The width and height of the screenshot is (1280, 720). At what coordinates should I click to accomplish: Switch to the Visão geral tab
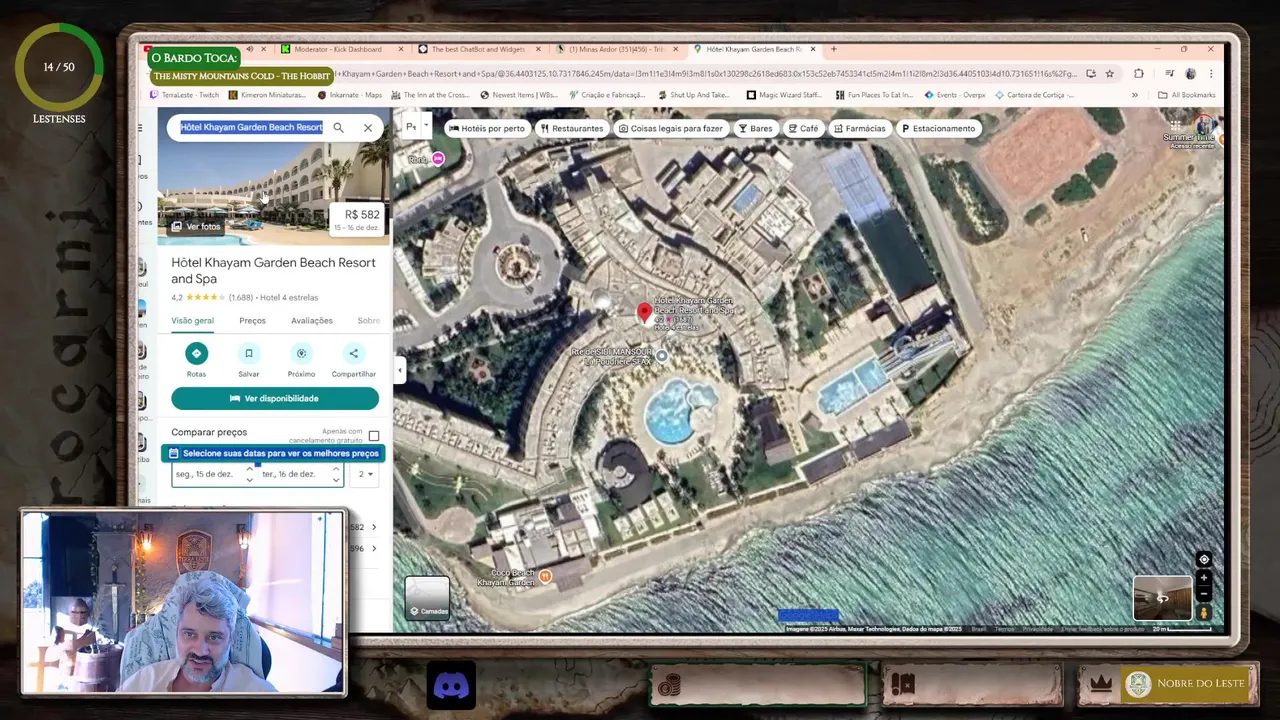click(x=192, y=321)
